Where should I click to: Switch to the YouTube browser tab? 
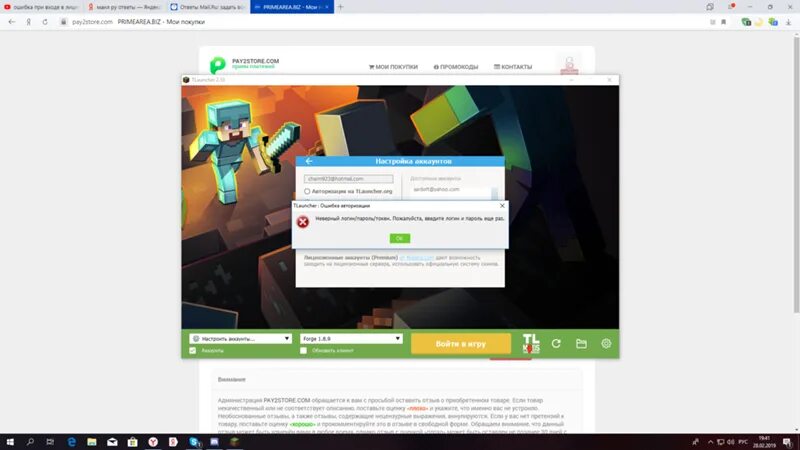(41, 7)
